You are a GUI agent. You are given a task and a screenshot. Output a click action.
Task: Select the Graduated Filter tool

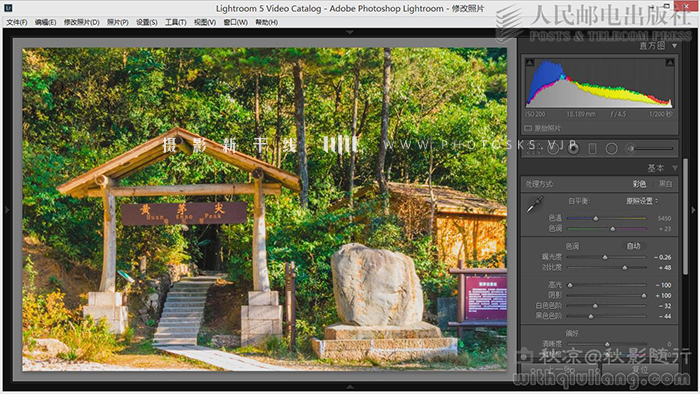click(x=592, y=149)
